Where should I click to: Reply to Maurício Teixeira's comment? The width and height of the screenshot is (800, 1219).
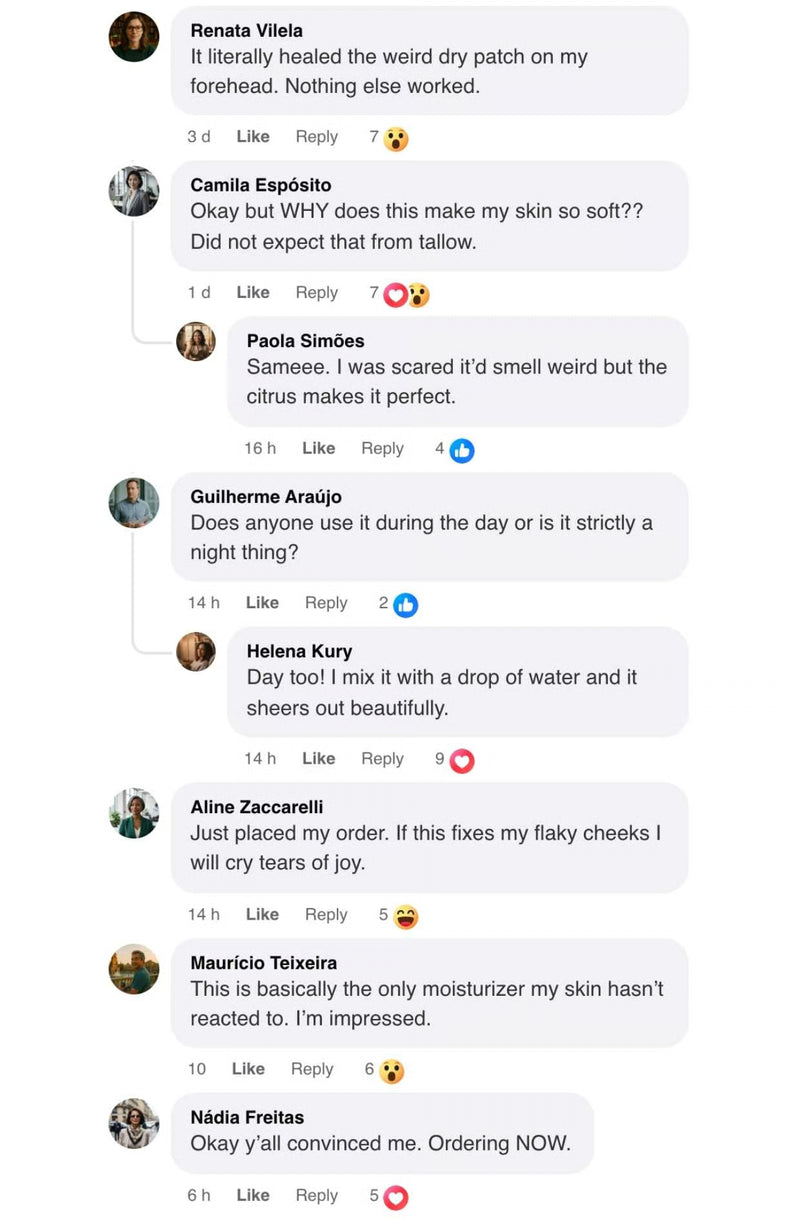[x=312, y=1070]
